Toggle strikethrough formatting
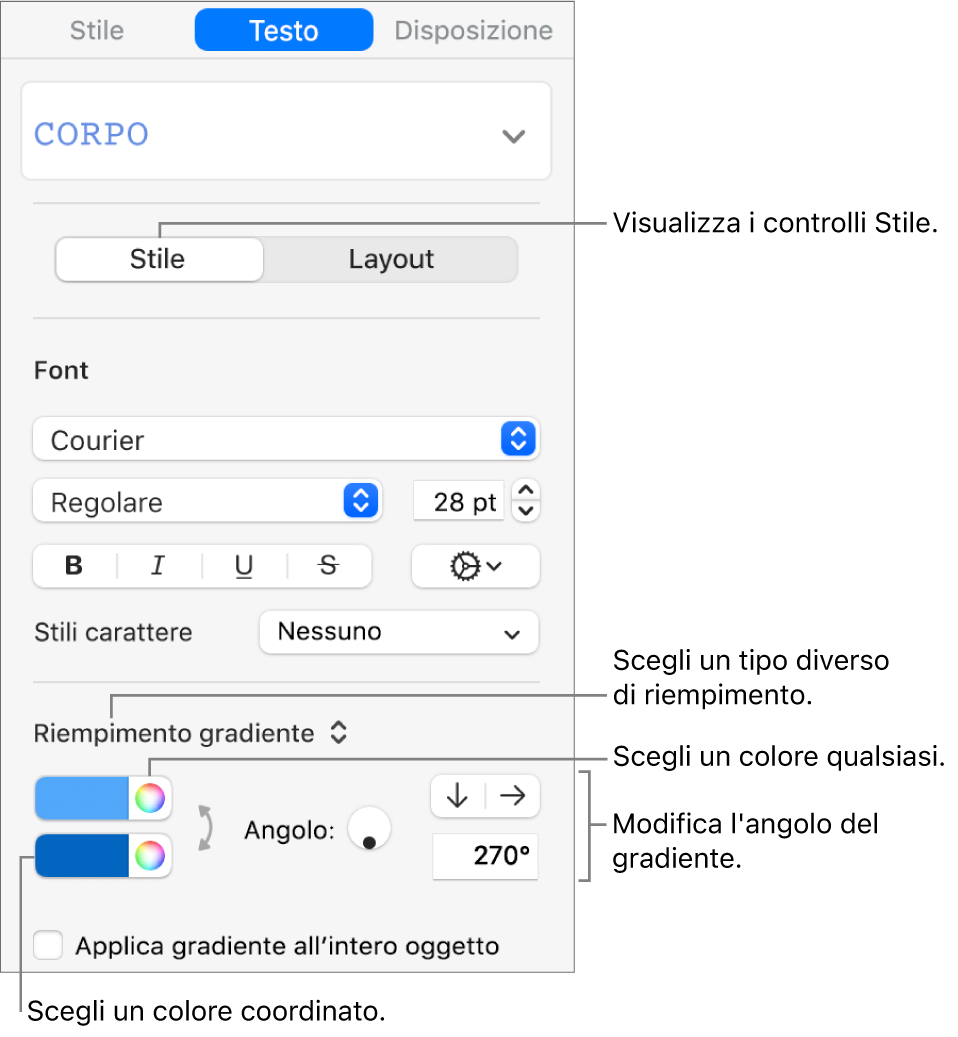Screen dimensions: 958x1037 329,566
